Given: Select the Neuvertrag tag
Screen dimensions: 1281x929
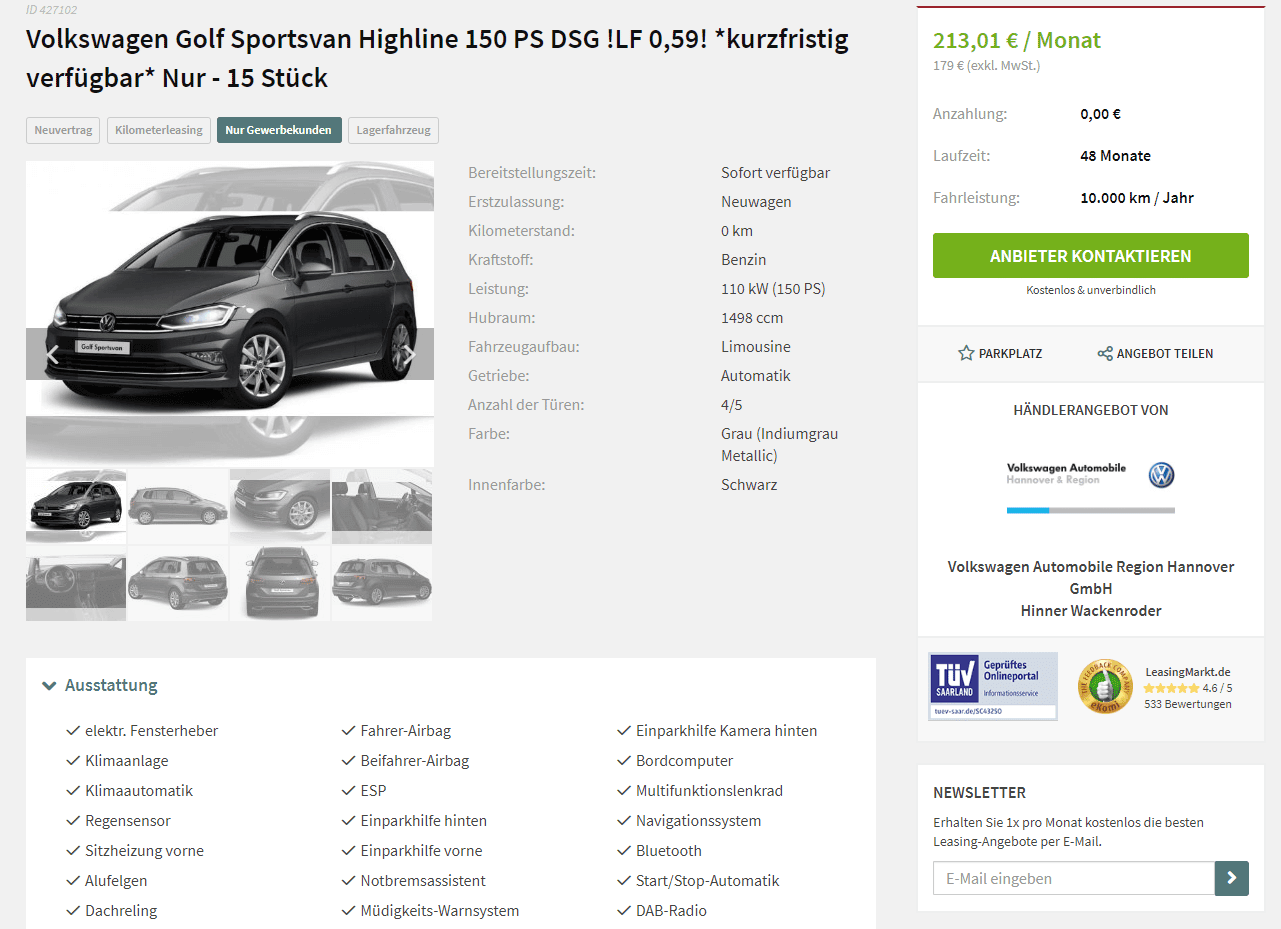Looking at the screenshot, I should tap(63, 130).
